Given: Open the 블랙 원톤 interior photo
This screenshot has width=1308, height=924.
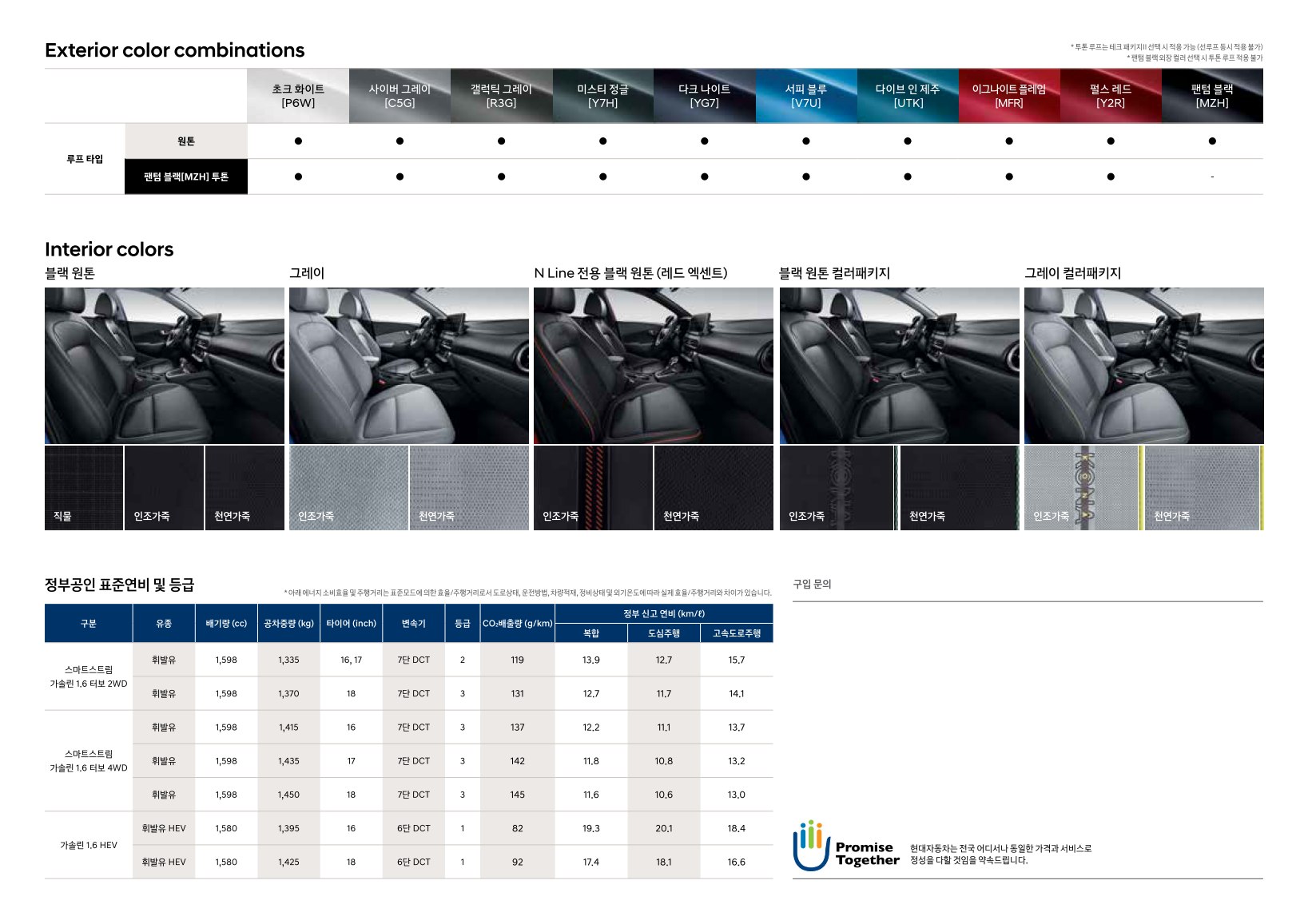Looking at the screenshot, I should coord(165,365).
